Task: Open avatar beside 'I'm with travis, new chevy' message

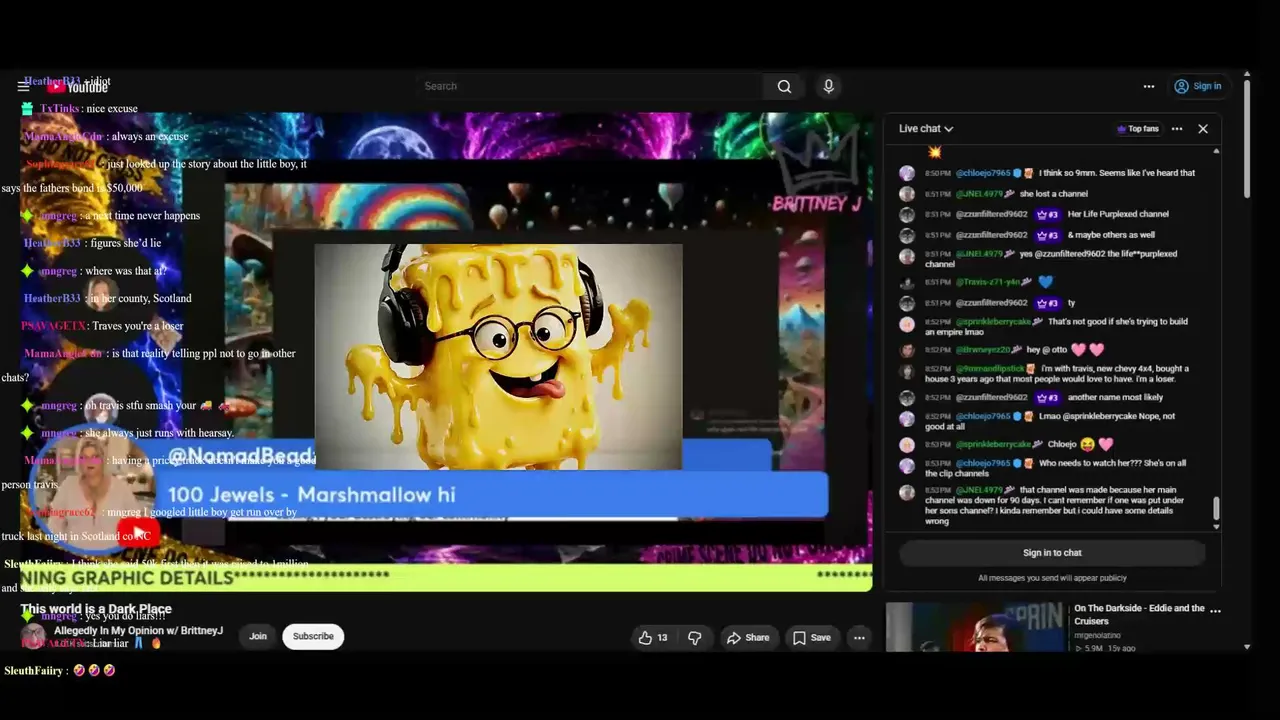Action: click(907, 371)
